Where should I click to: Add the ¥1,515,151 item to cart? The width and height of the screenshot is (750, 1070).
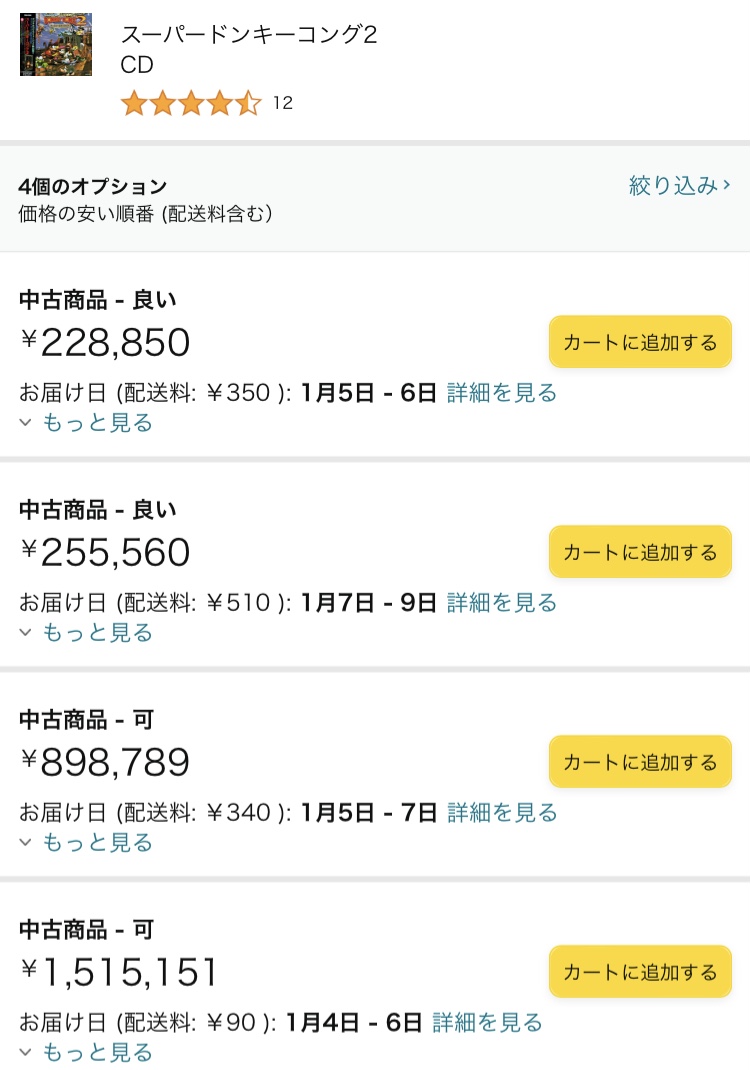tap(640, 972)
